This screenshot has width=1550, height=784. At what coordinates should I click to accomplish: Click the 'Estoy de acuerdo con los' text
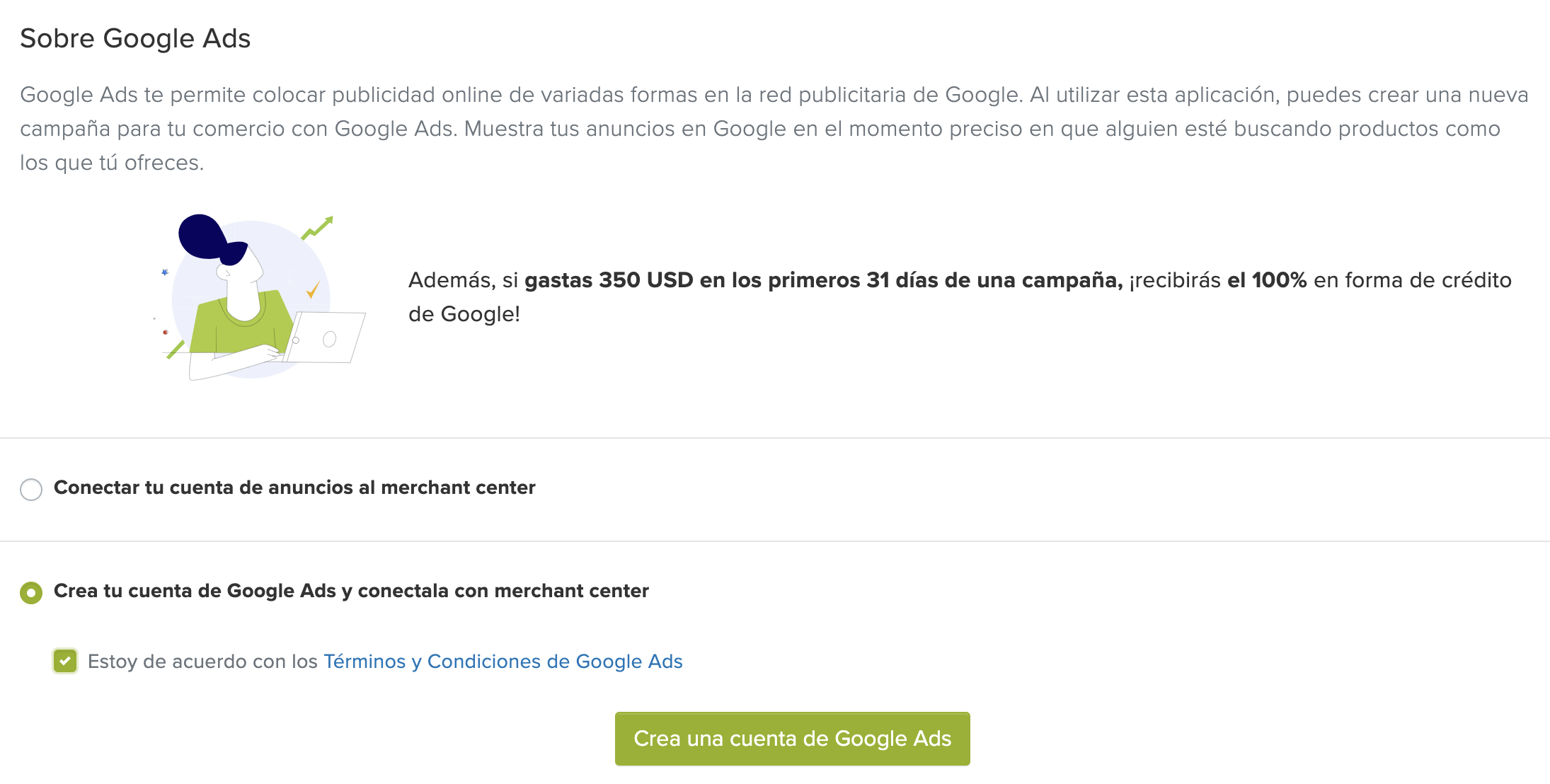[202, 662]
